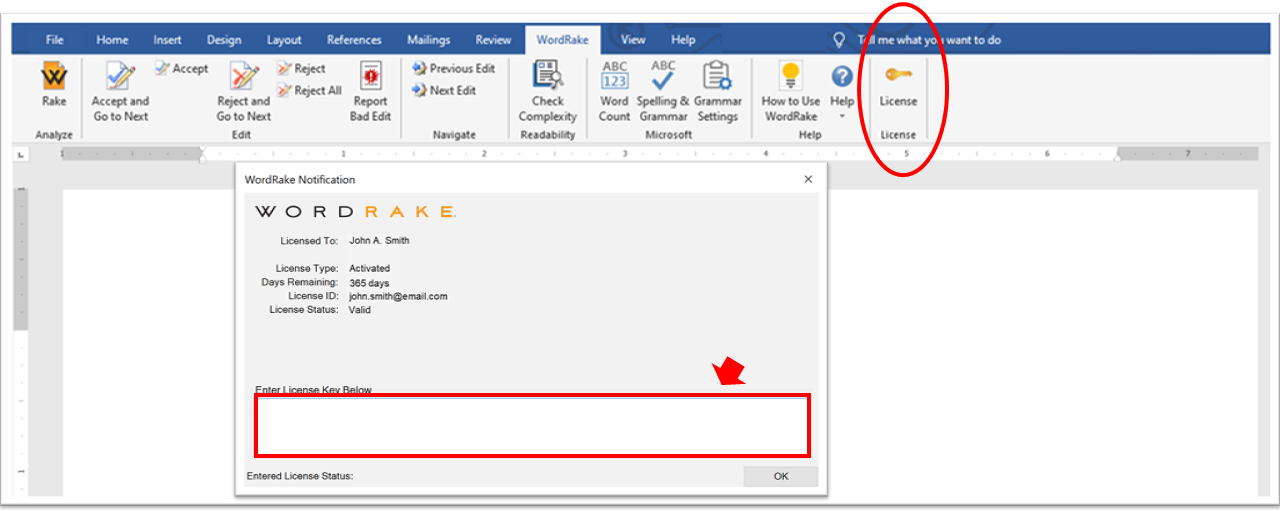Click the Valid license status value
Screen dimensions: 1280x511
point(360,310)
